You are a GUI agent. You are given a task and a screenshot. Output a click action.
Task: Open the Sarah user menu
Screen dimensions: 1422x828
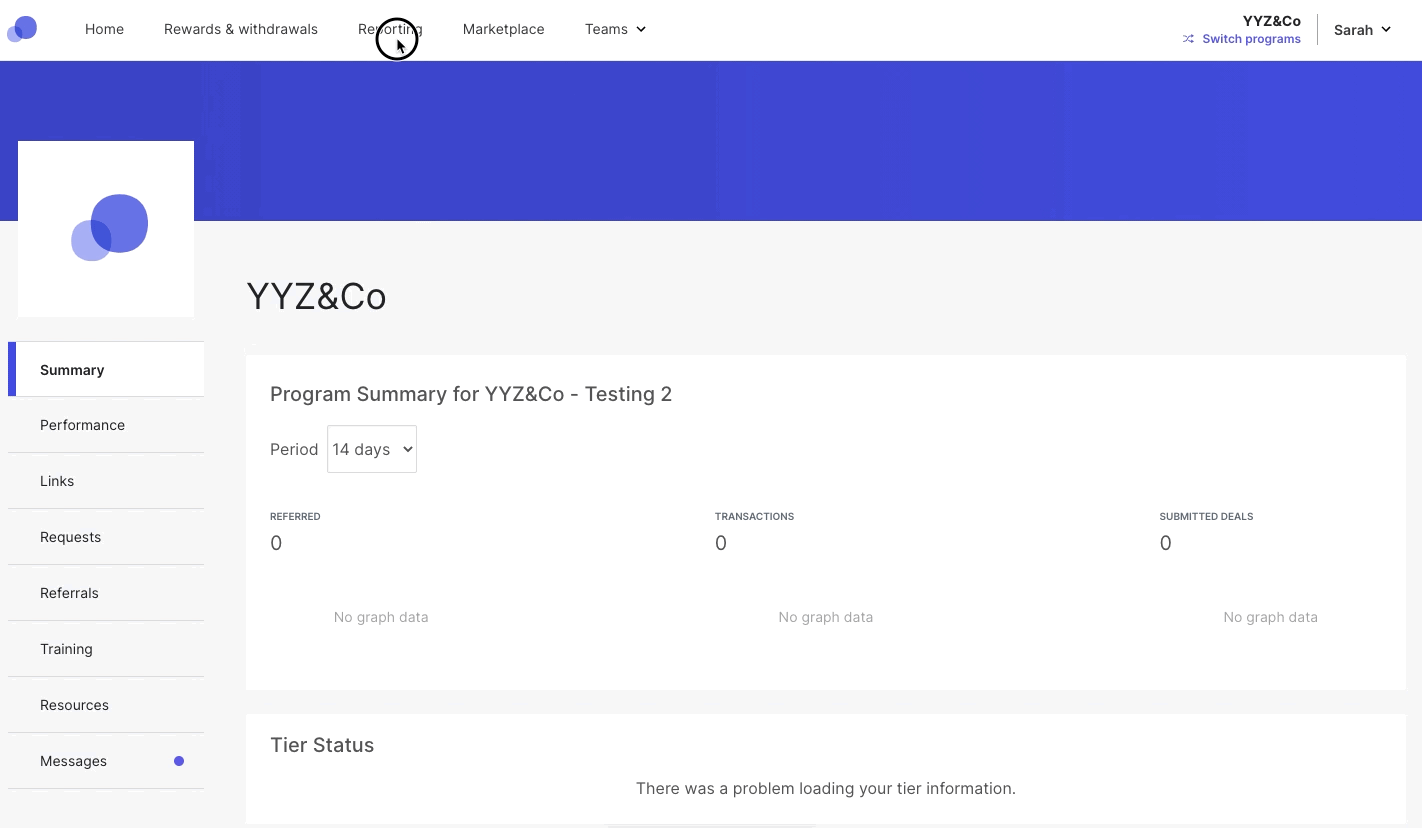(1362, 30)
